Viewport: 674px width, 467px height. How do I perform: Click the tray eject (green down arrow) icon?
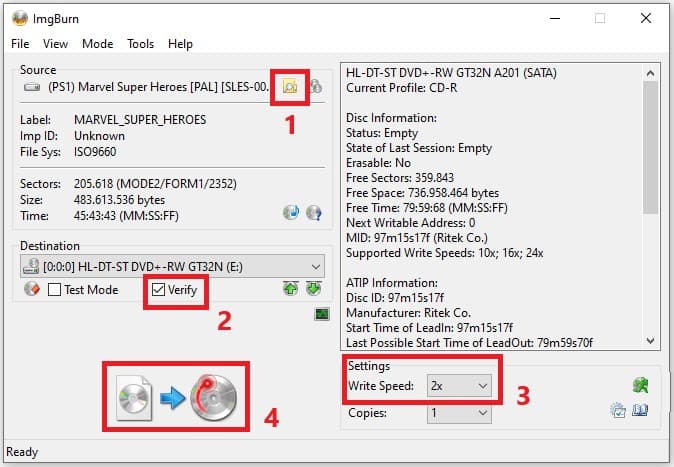(313, 290)
